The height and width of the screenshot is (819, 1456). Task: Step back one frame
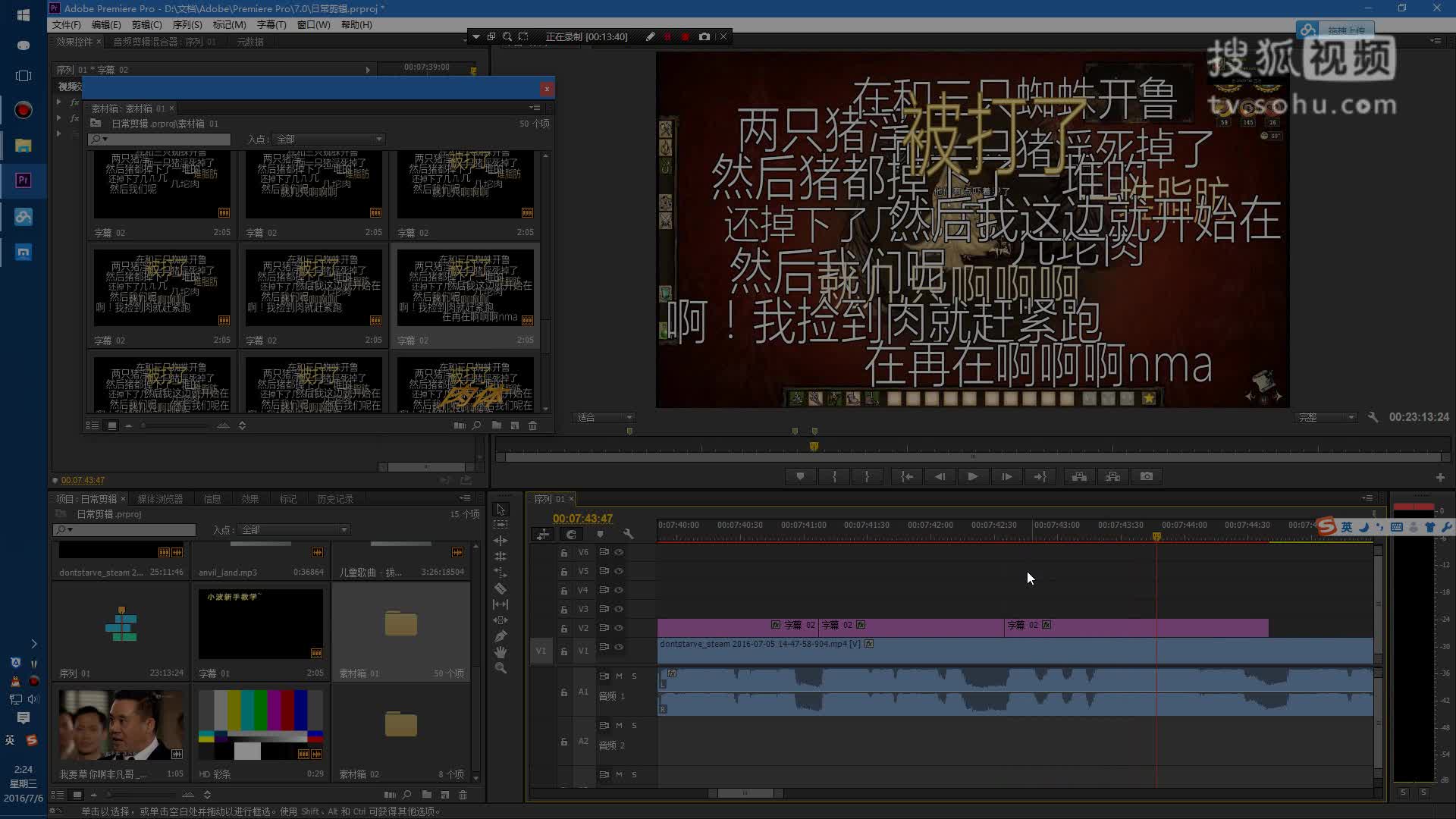click(x=940, y=476)
